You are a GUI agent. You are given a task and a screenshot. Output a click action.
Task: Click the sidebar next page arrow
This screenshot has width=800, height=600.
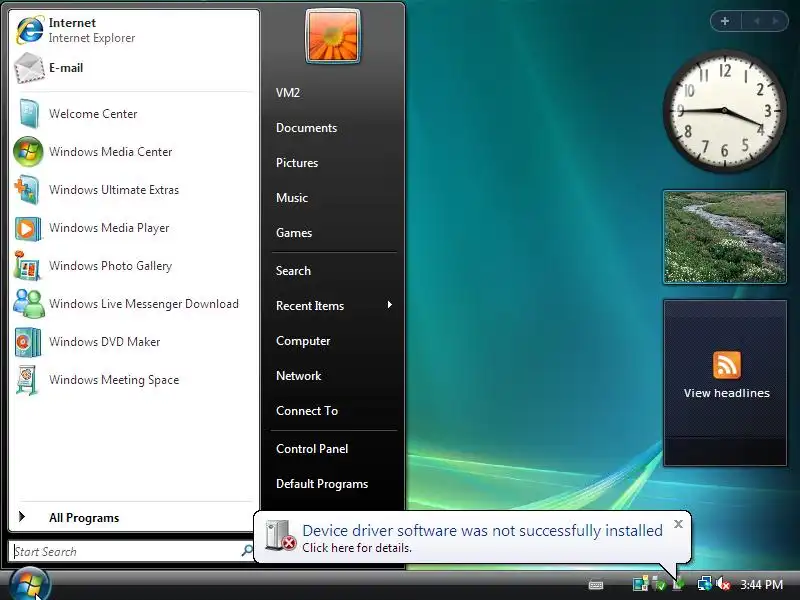[776, 21]
